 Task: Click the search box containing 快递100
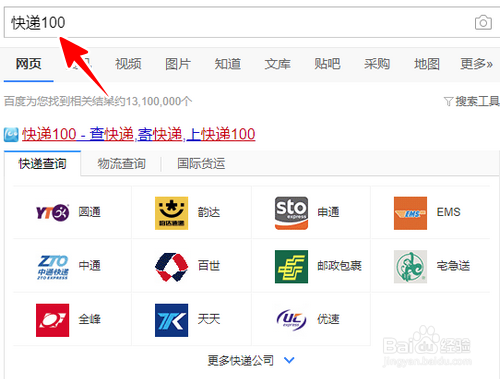[252, 22]
